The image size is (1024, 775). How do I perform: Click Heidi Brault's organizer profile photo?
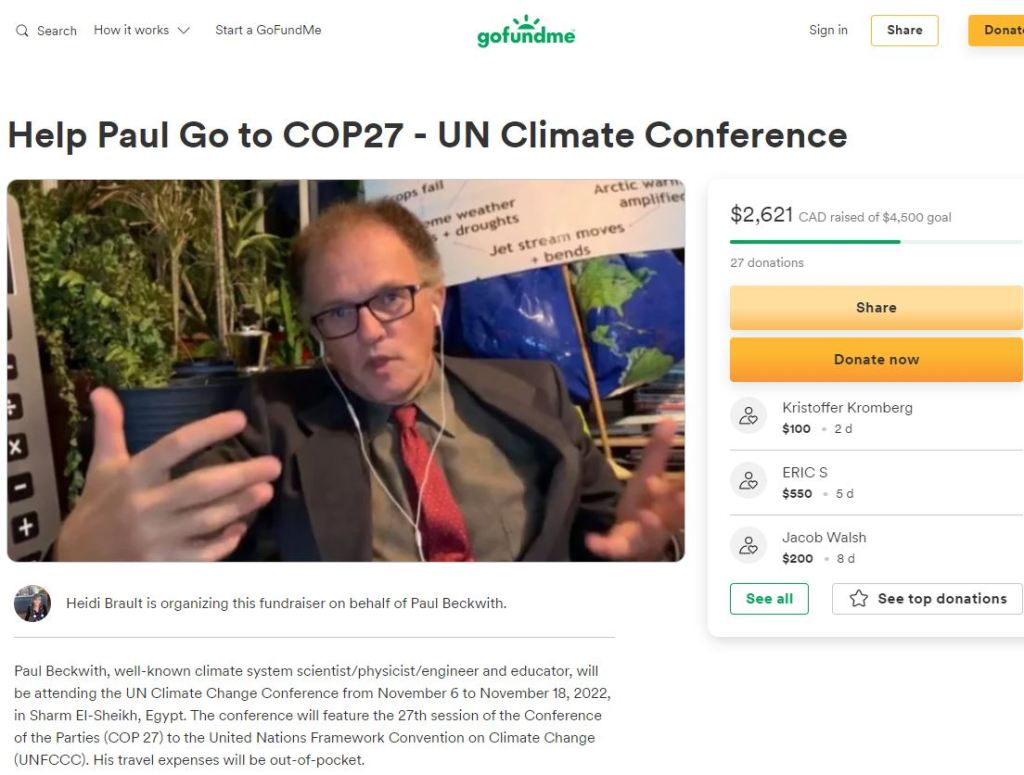pyautogui.click(x=33, y=603)
